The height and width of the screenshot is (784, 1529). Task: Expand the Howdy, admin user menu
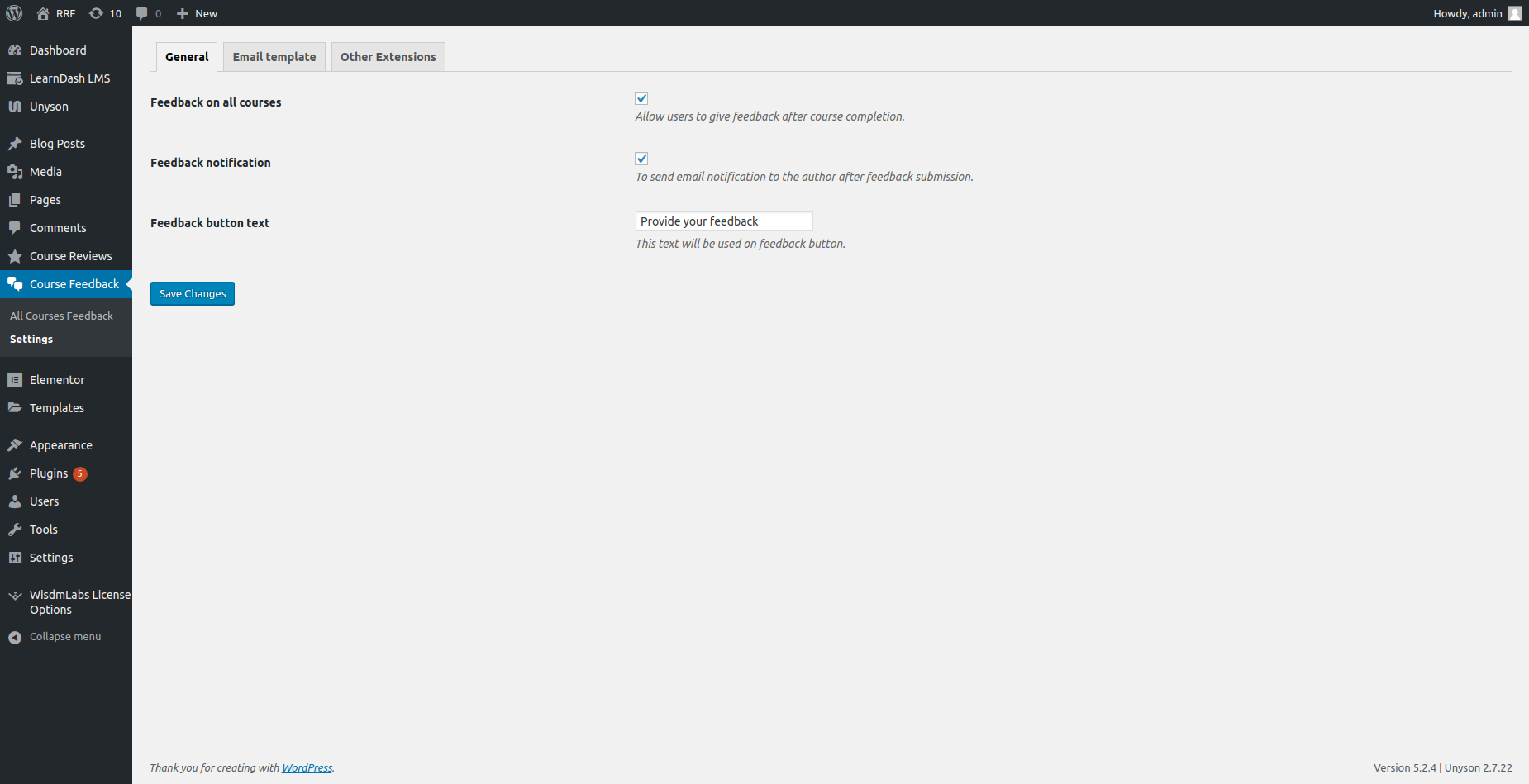coord(1467,13)
